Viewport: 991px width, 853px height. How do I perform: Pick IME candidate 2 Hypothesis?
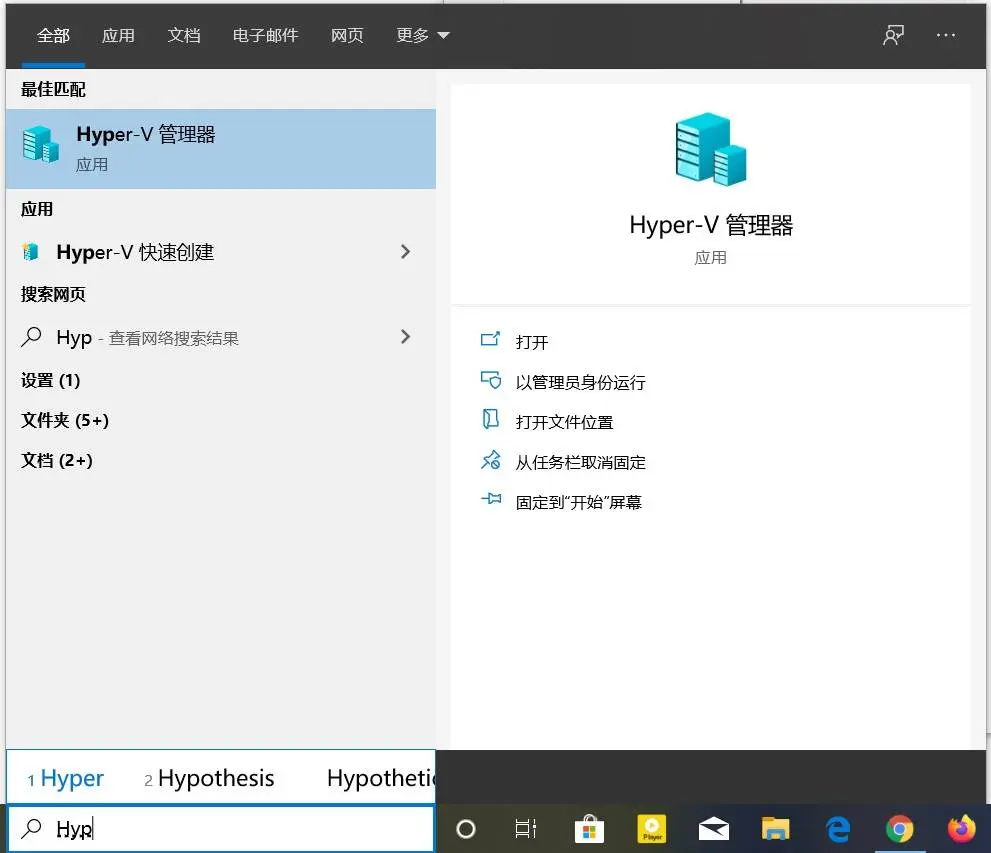click(x=209, y=778)
